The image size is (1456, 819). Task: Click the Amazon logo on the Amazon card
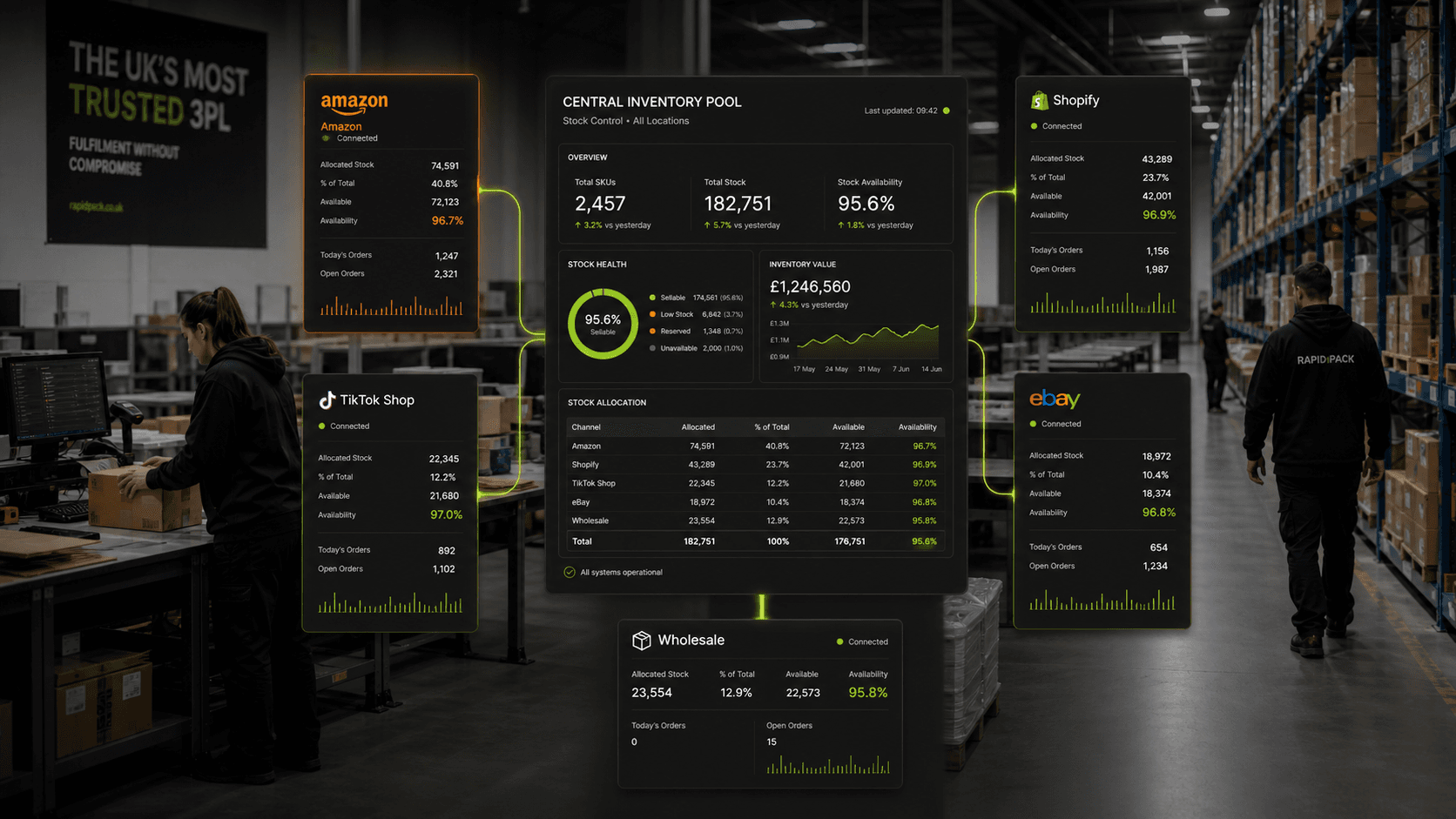pyautogui.click(x=354, y=104)
